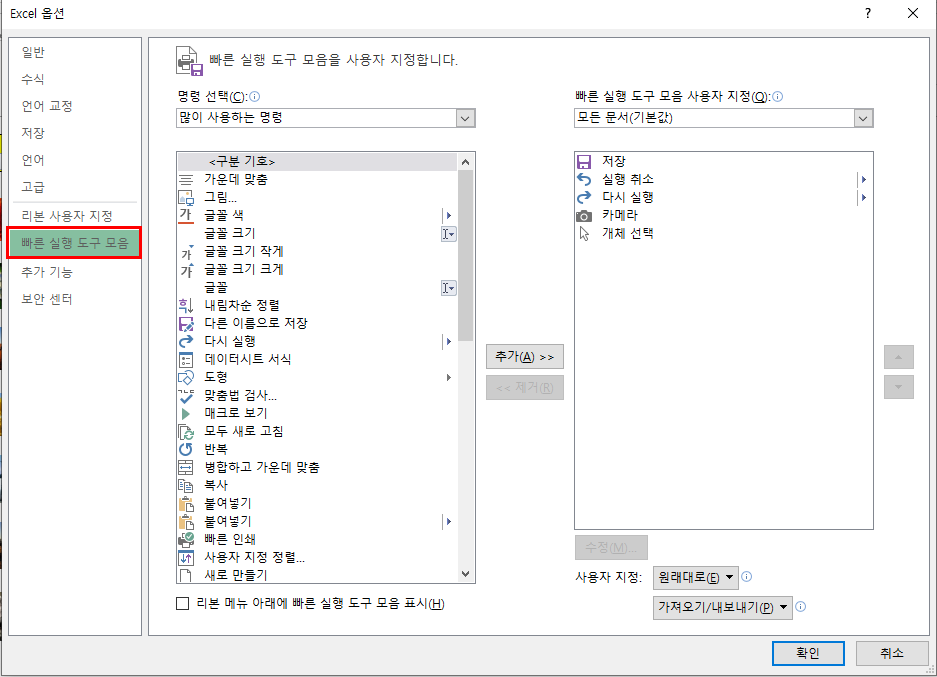
Task: Click the 가운데 맞춤 align icon
Action: tap(186, 179)
